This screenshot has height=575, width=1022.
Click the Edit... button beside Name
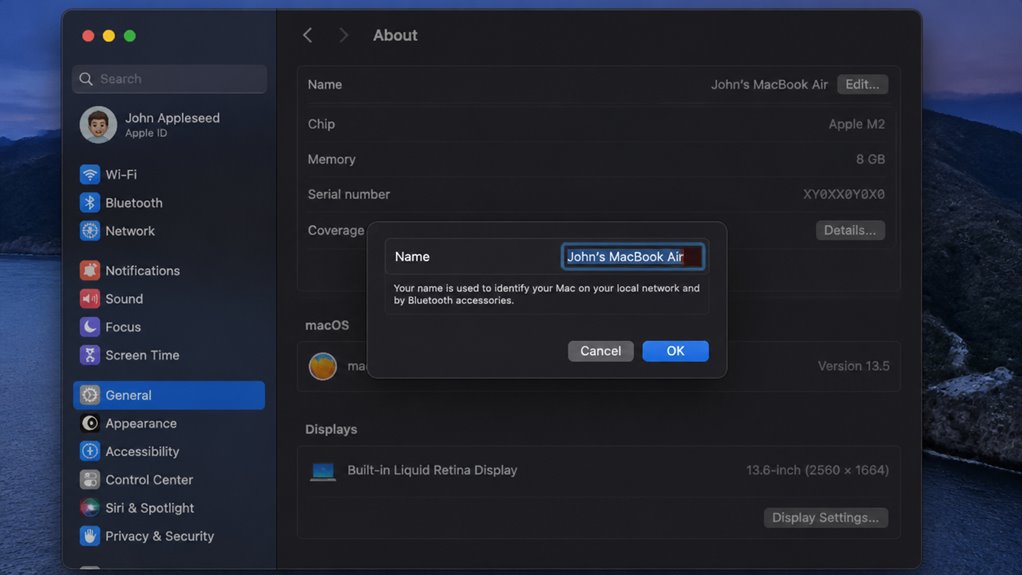[862, 84]
